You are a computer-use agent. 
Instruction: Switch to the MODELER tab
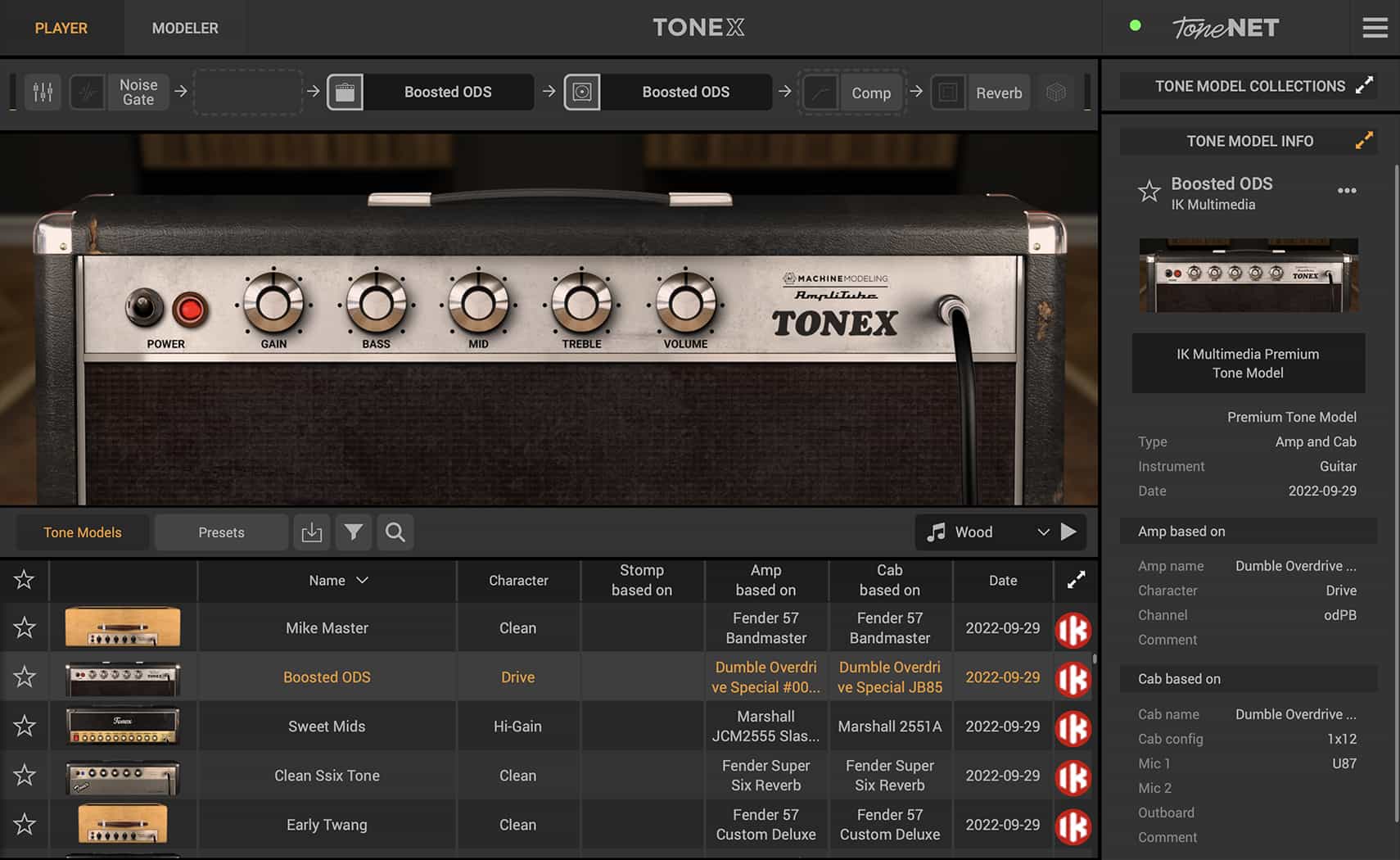coord(184,27)
